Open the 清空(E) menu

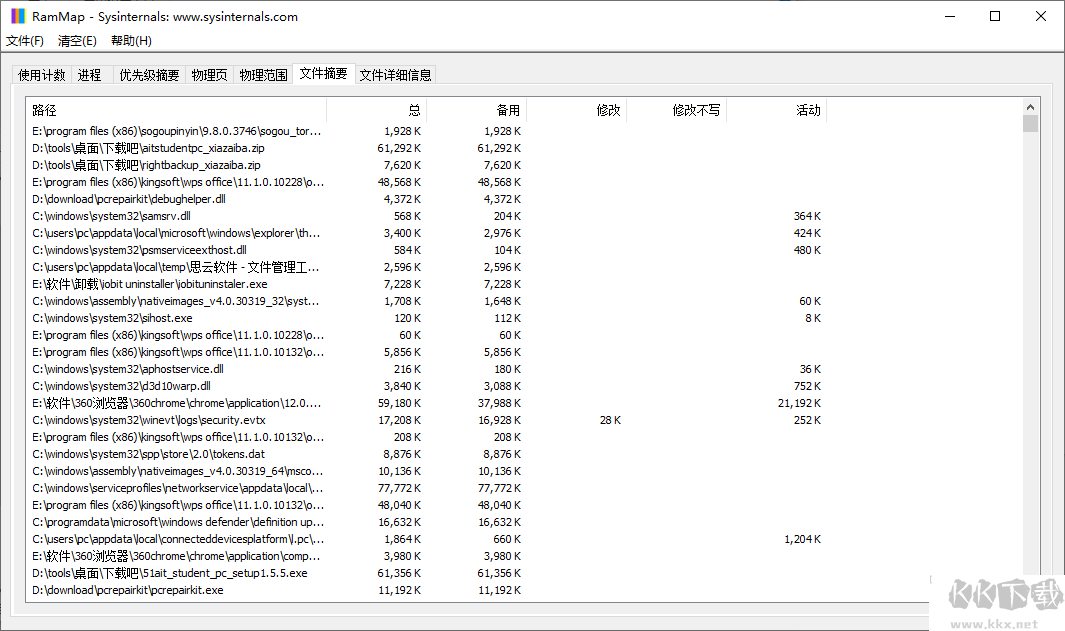[76, 40]
